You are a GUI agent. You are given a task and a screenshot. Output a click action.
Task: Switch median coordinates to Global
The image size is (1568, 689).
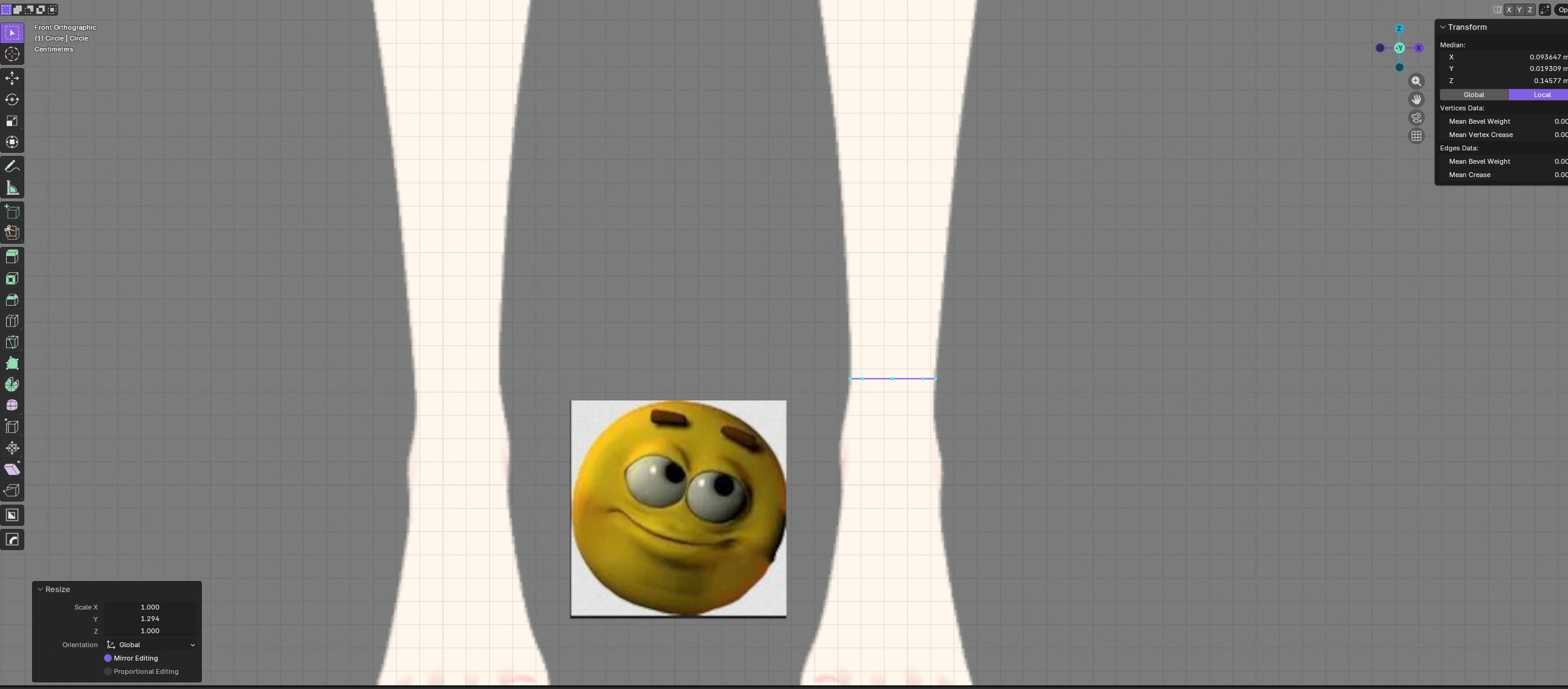point(1473,95)
